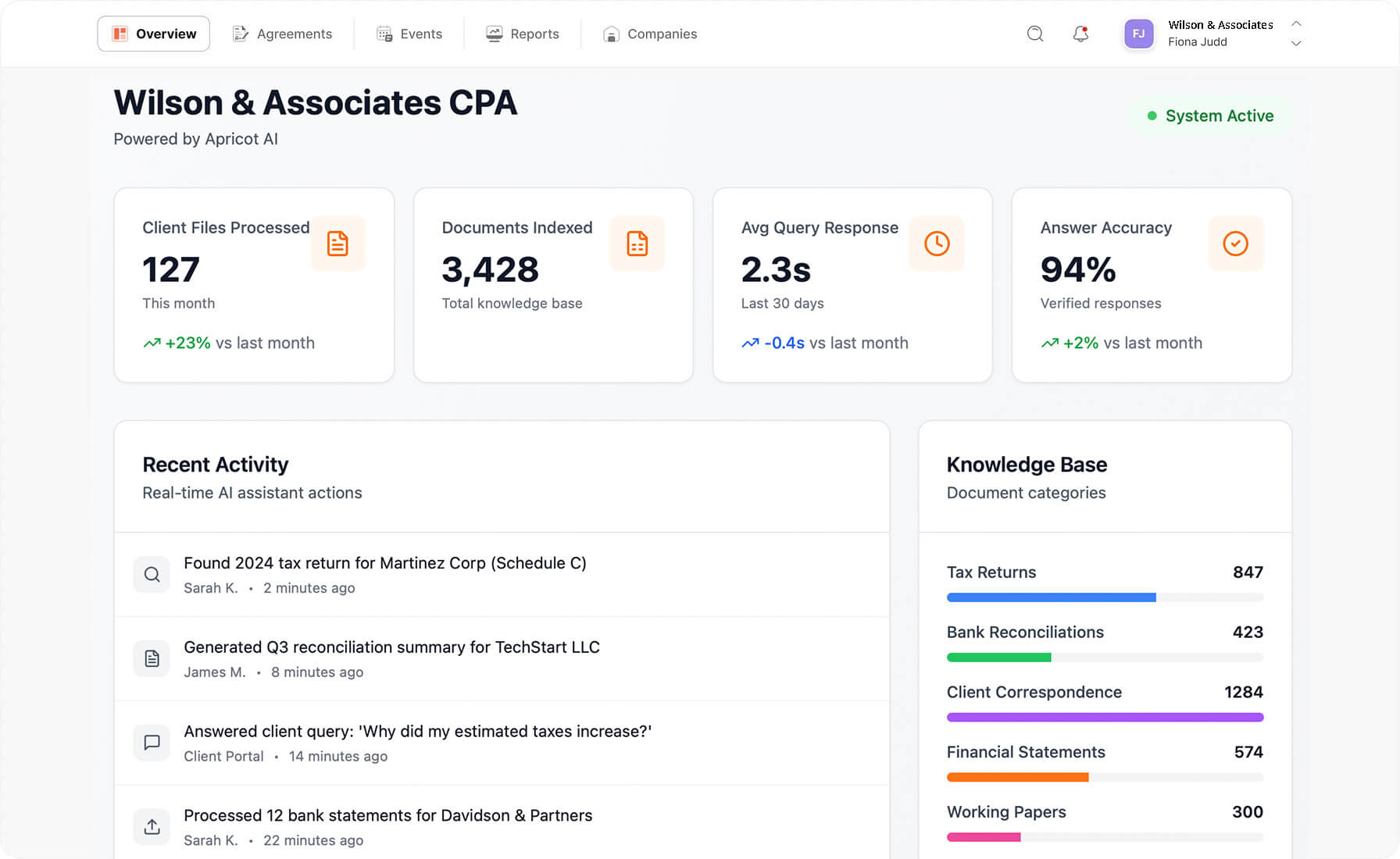Image resolution: width=1400 pixels, height=859 pixels.
Task: Click the chat bubble icon for client query
Action: click(x=152, y=743)
